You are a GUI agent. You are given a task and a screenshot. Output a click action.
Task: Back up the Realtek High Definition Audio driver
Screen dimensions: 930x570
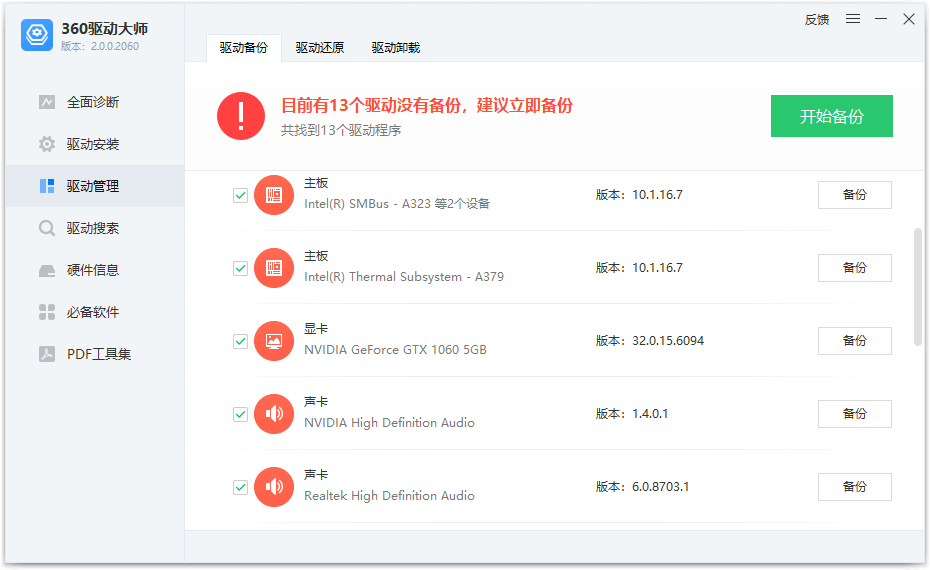point(855,486)
